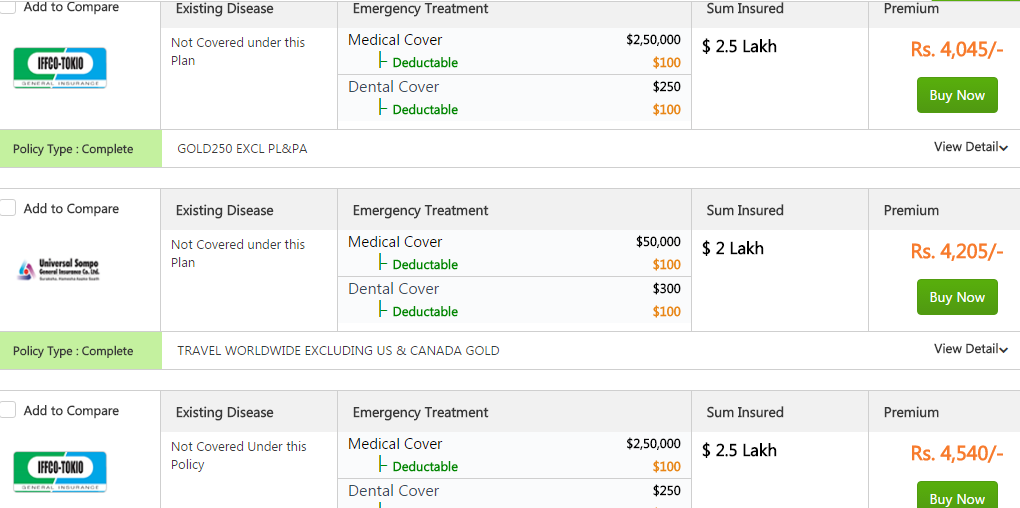Buy Now the Rs. 4,540 plan
Screen dimensions: 1020x508
(957, 495)
